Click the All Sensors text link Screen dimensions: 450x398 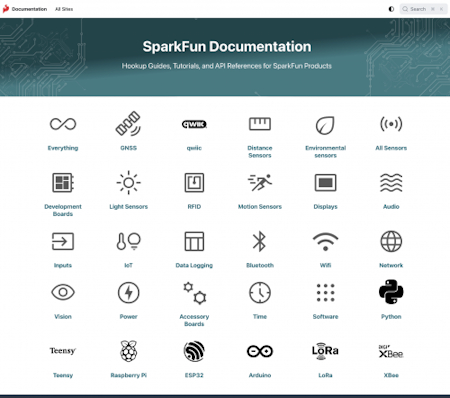click(x=391, y=148)
